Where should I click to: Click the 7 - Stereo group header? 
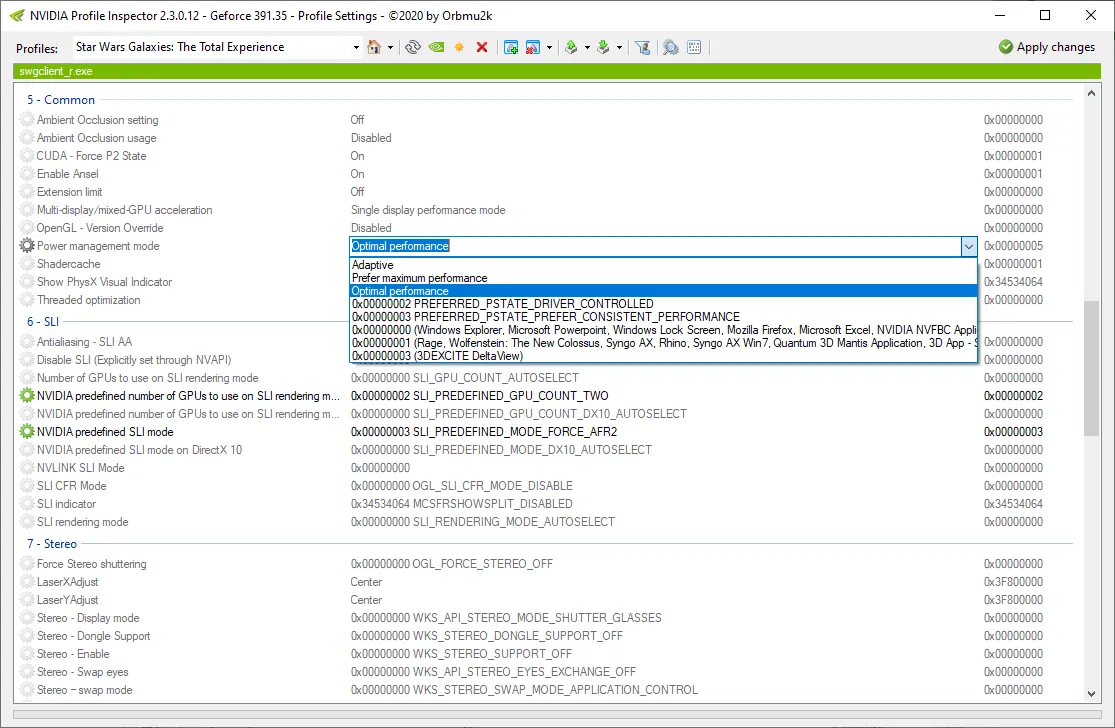(52, 544)
